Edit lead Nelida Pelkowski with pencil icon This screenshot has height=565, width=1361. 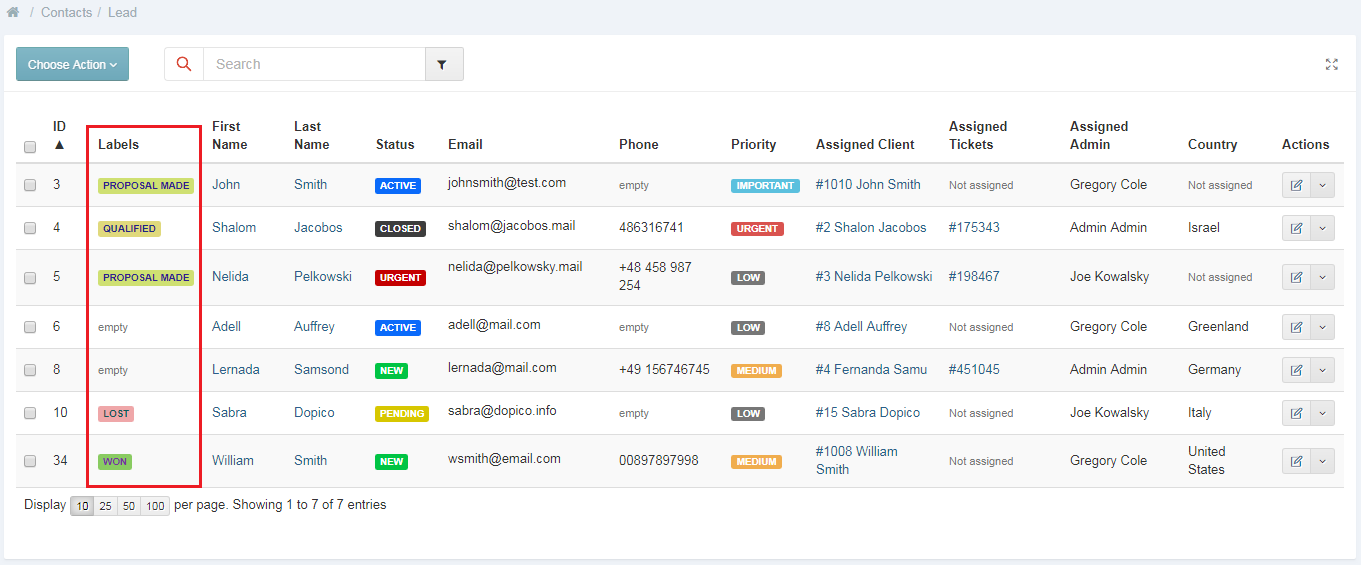coord(1296,277)
